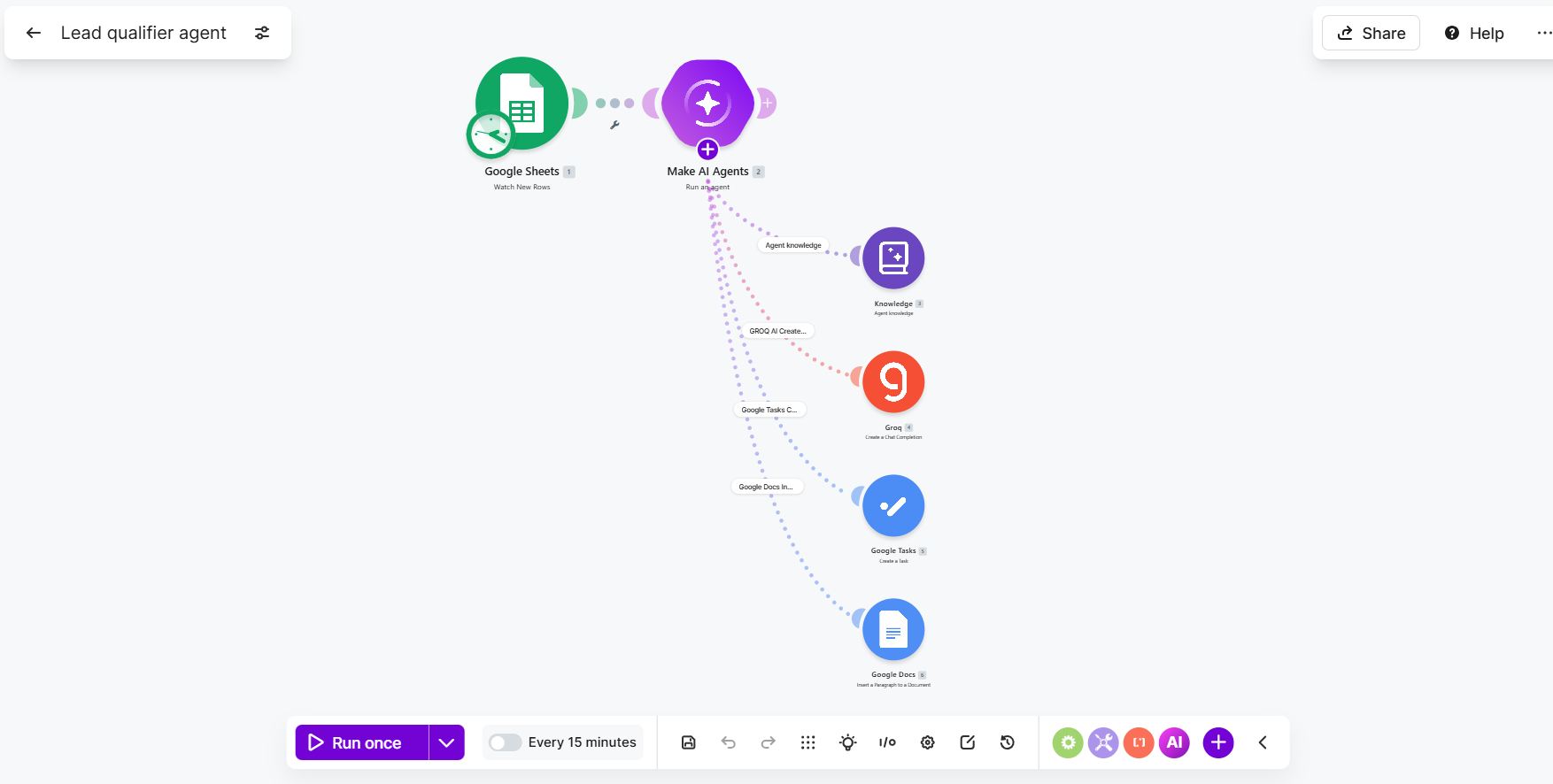Toggle the scenario scheduling switch

[505, 742]
